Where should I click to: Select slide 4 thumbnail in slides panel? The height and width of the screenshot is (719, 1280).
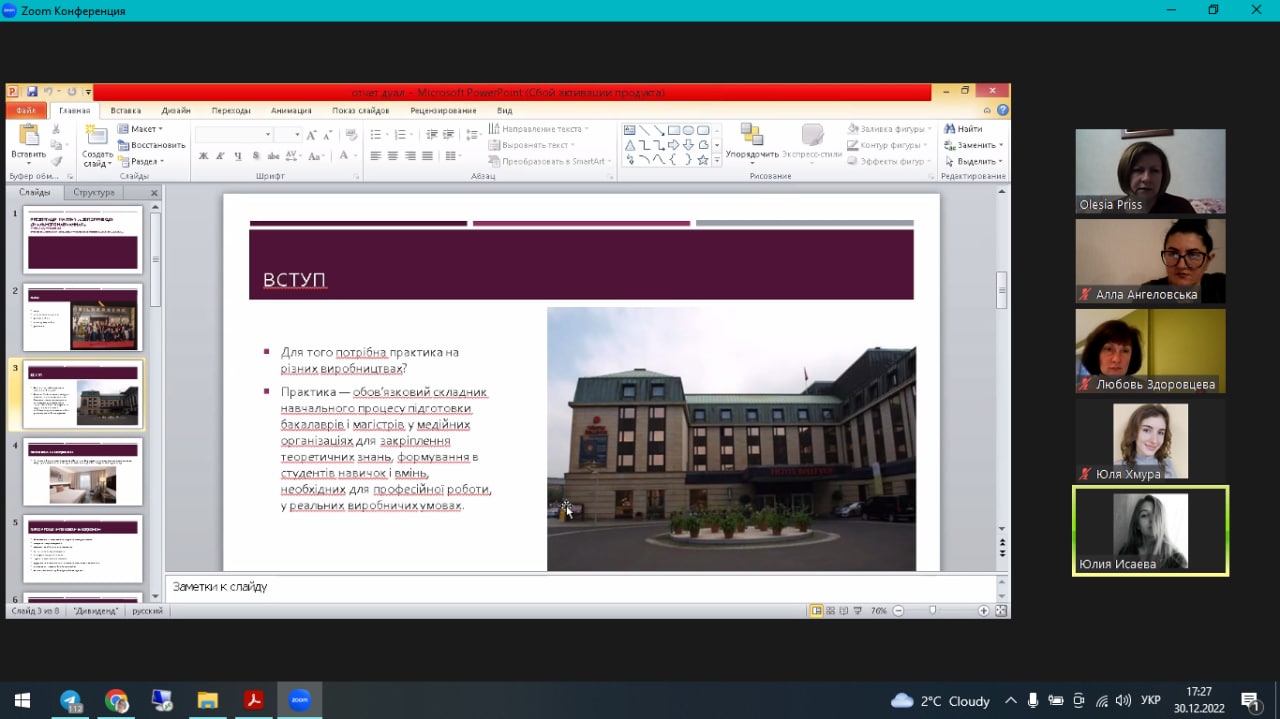(x=83, y=472)
